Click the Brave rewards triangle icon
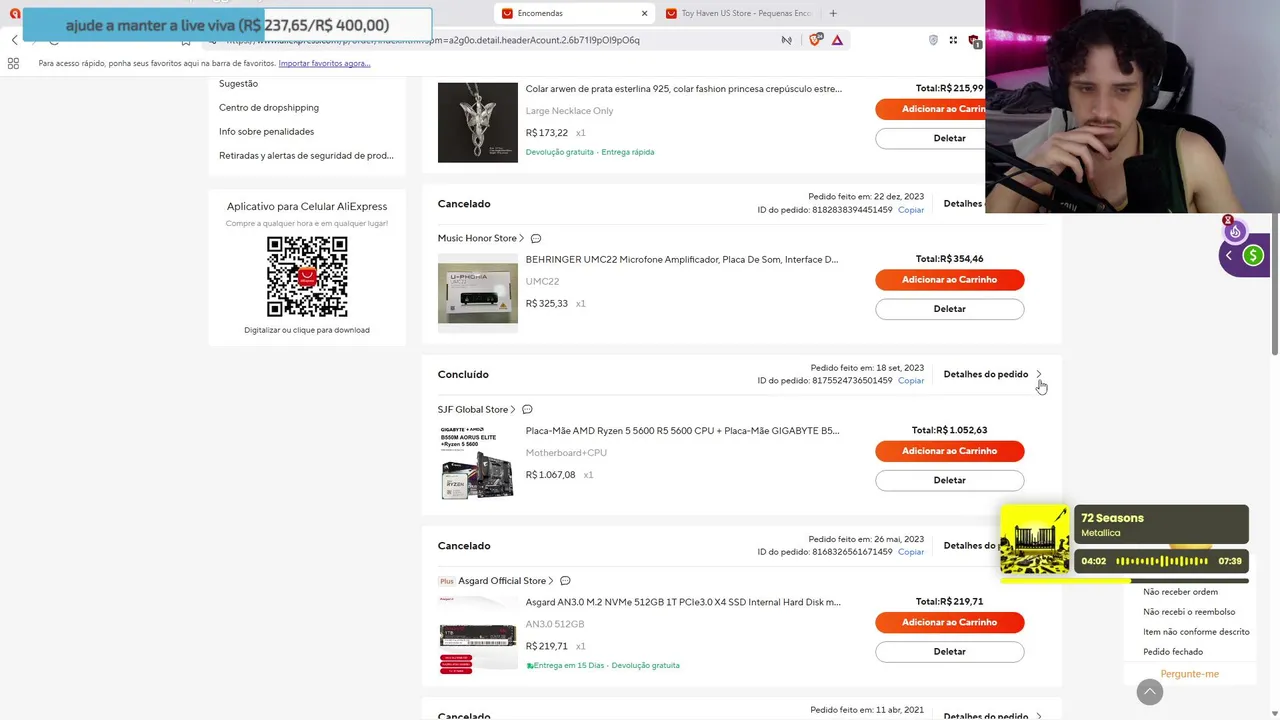 coord(837,40)
